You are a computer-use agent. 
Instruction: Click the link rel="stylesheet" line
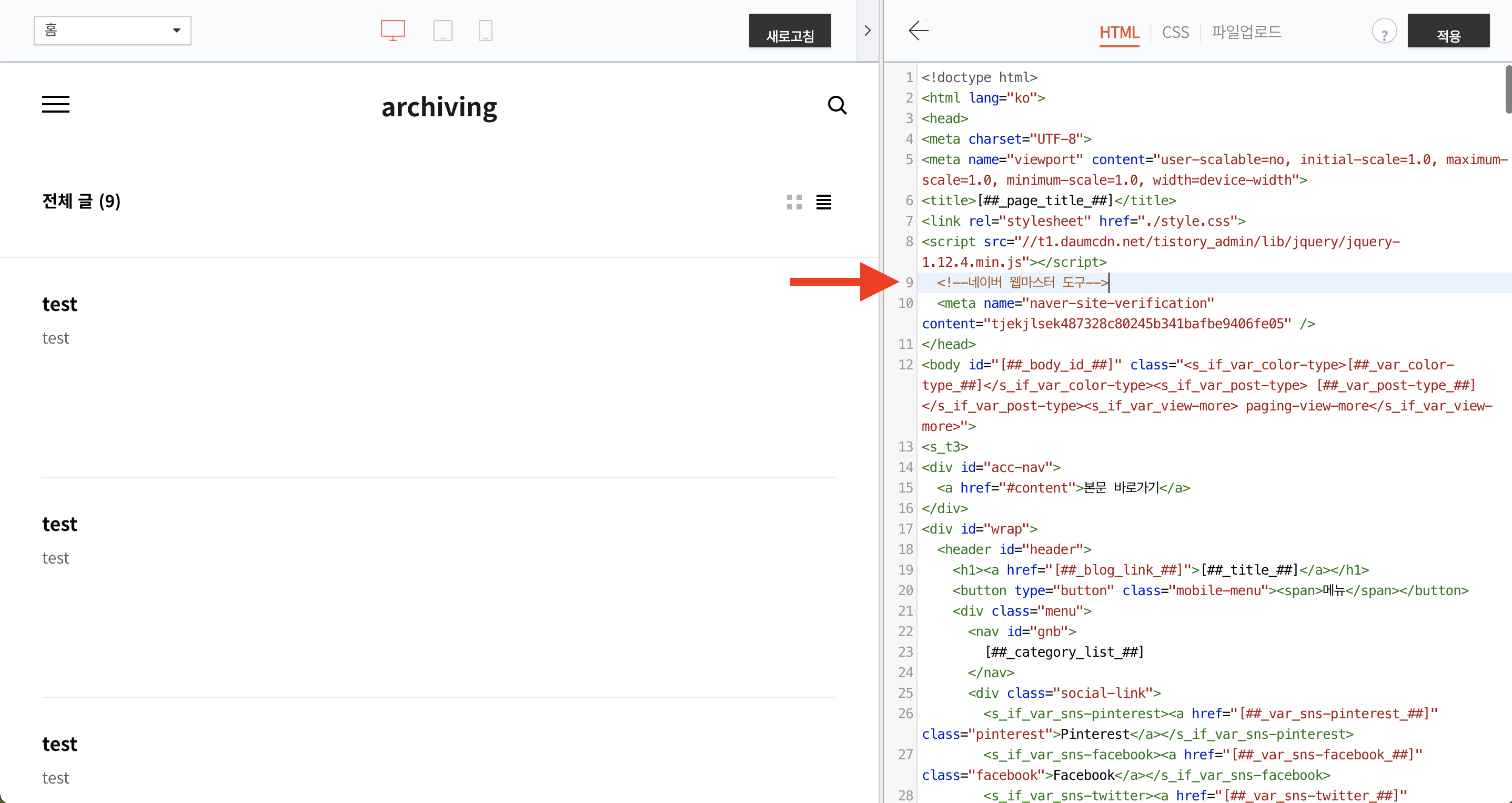(x=1084, y=222)
